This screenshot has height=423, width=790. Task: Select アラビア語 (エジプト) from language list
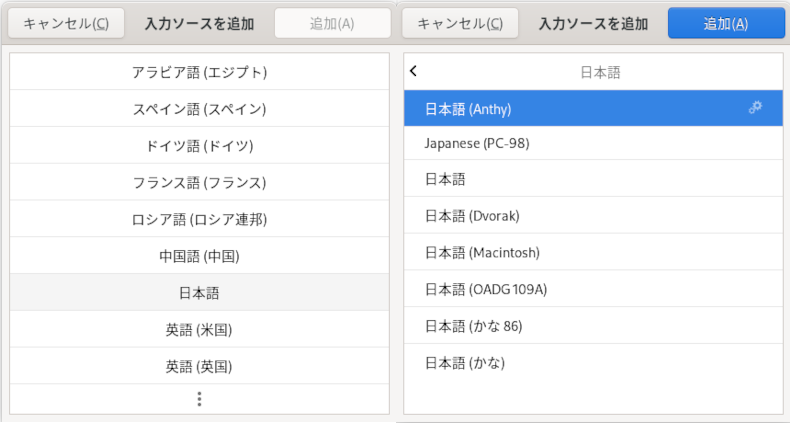tap(200, 72)
